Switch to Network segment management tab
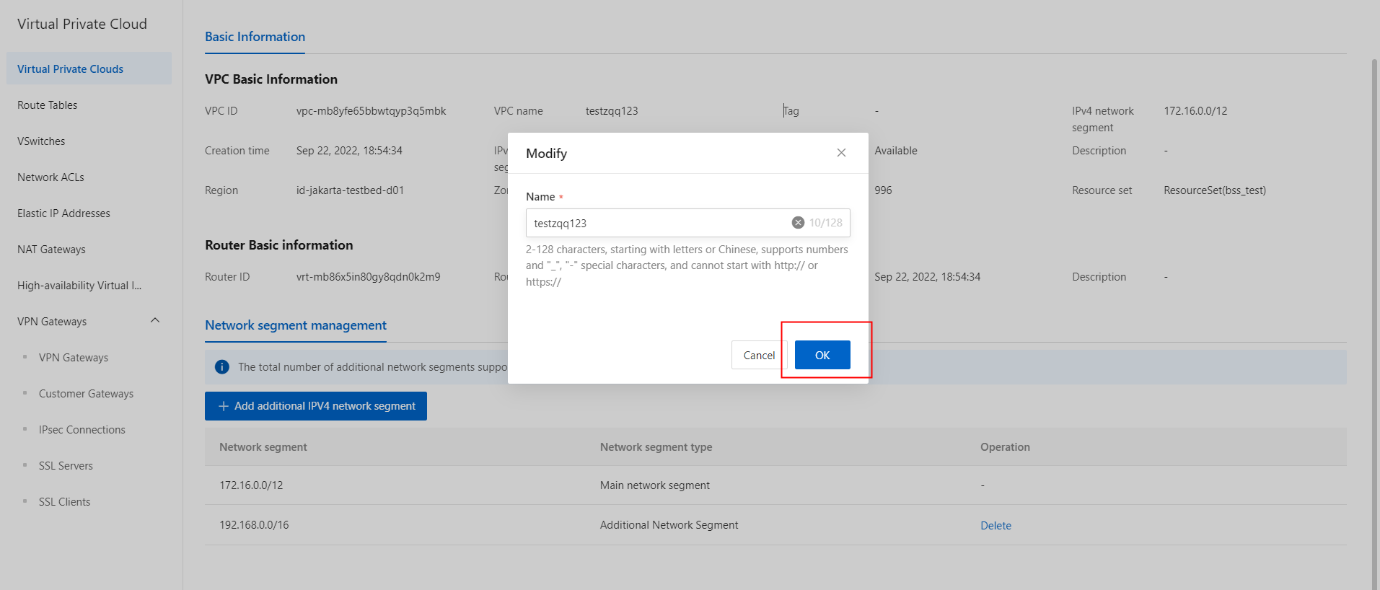 coord(295,325)
